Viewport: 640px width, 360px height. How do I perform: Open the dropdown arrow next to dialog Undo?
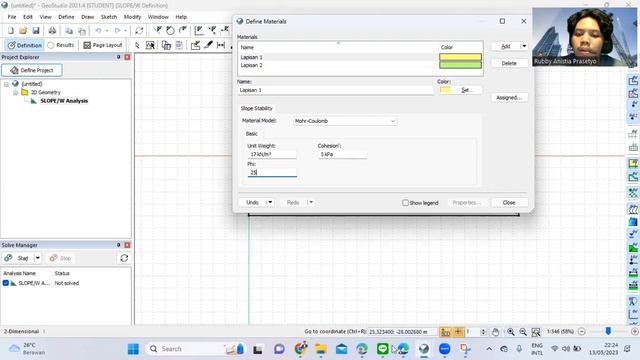(270, 202)
